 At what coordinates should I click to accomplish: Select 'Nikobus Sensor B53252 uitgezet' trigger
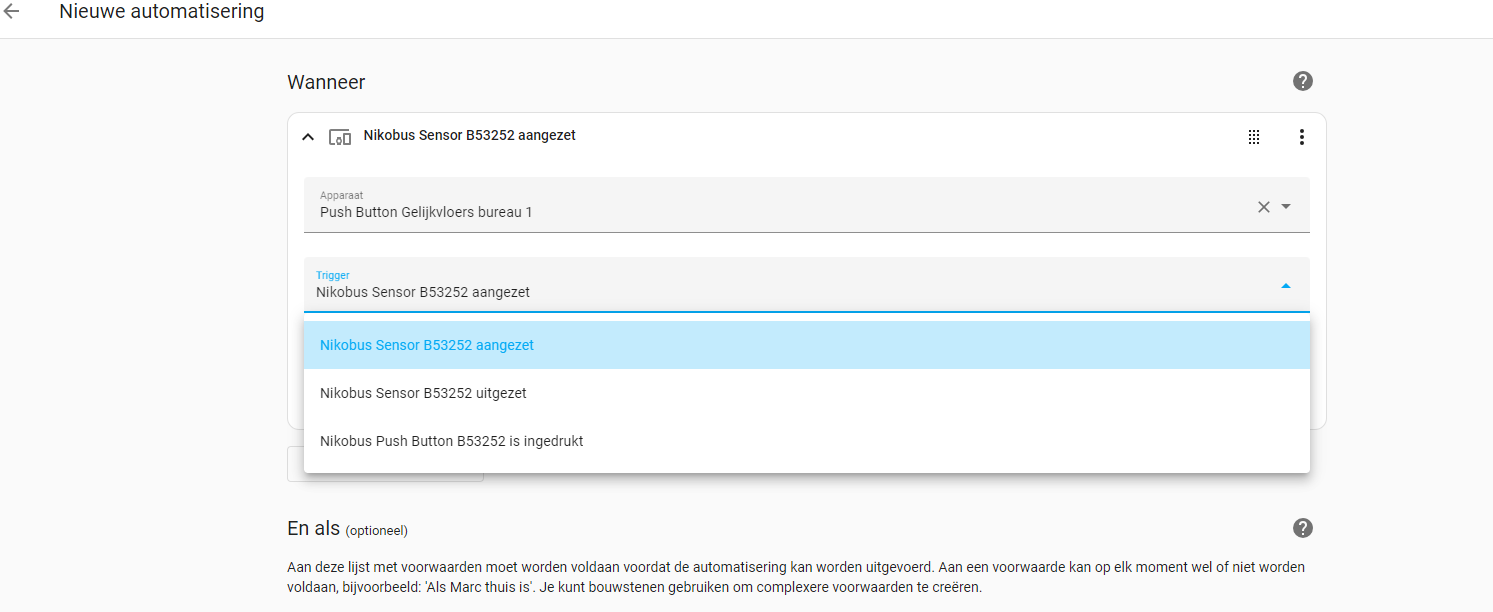[x=422, y=392]
